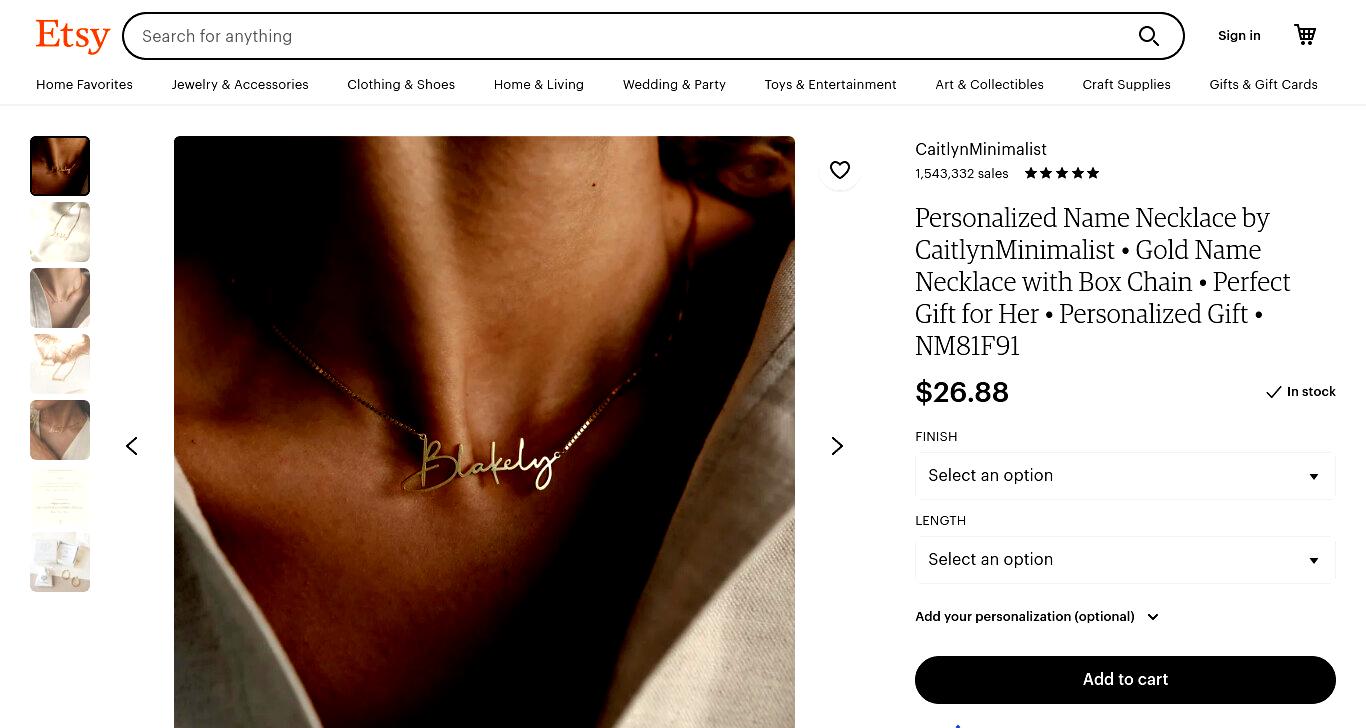Click the Search for anything field

point(630,36)
